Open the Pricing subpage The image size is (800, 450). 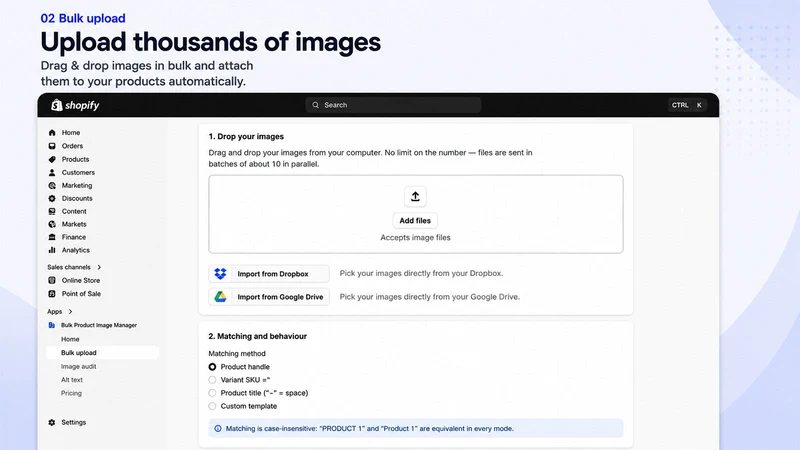pyautogui.click(x=71, y=393)
